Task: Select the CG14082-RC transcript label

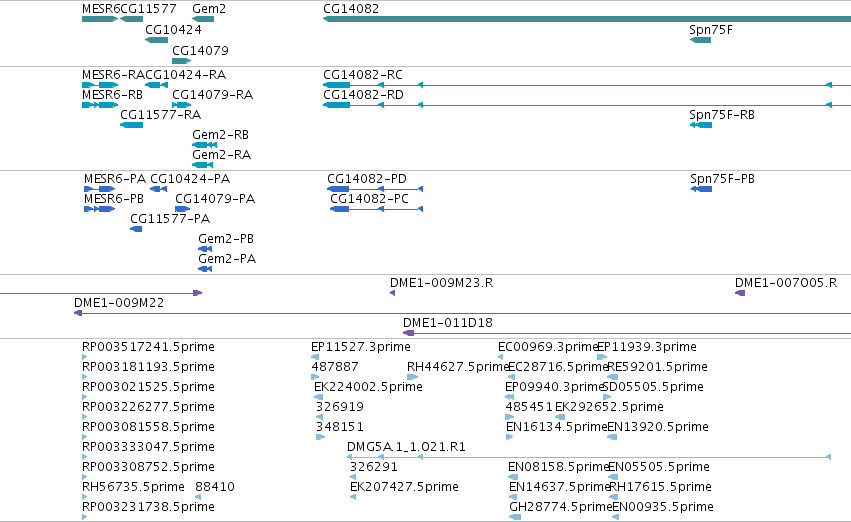Action: tap(363, 75)
